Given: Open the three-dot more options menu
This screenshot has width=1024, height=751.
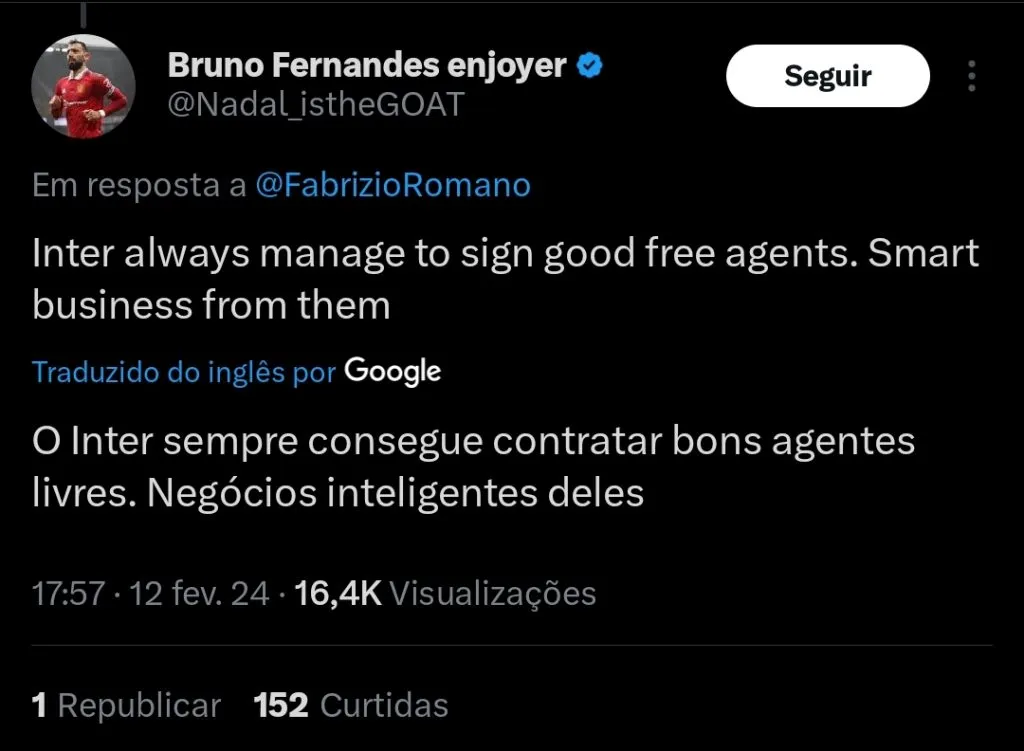Looking at the screenshot, I should coord(971,76).
